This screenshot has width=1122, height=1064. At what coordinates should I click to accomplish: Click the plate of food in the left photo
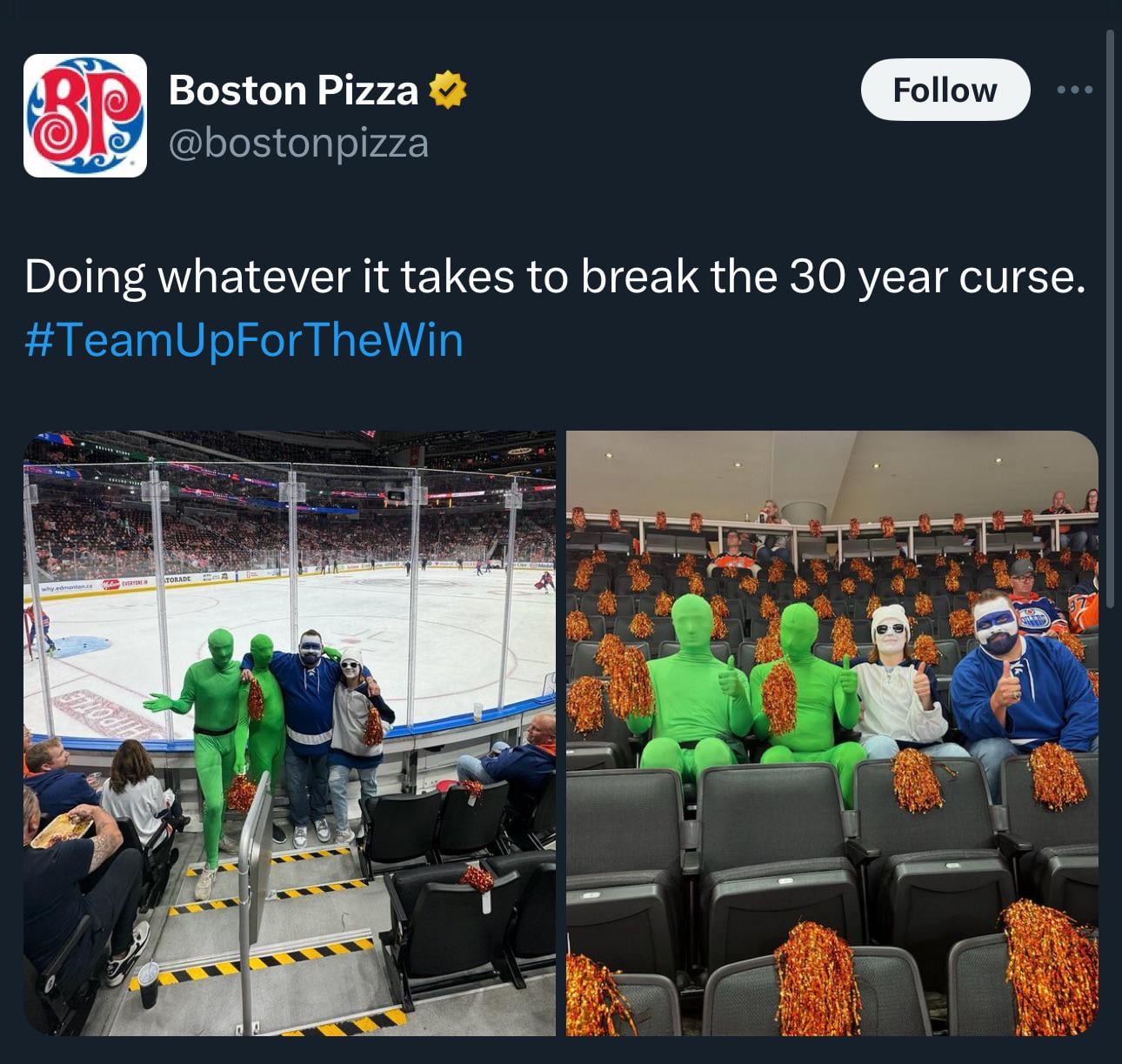(x=63, y=828)
